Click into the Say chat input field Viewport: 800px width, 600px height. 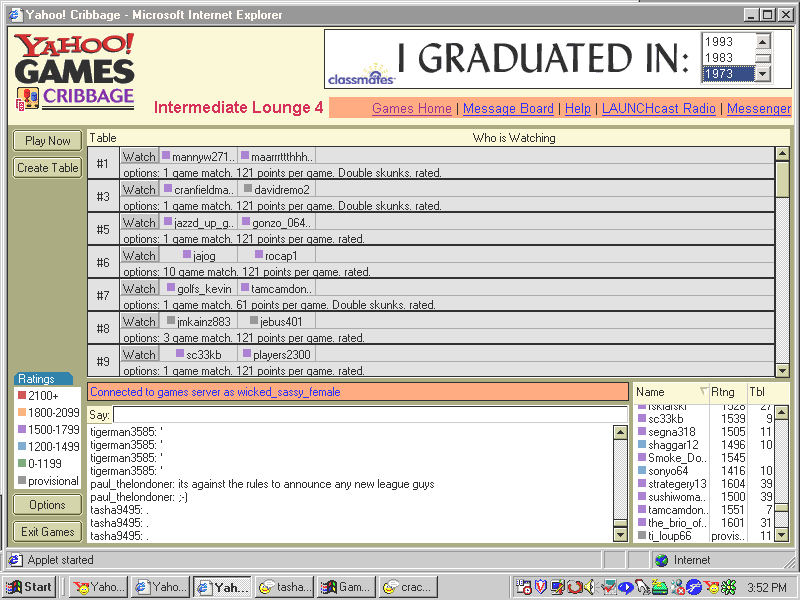pos(370,414)
